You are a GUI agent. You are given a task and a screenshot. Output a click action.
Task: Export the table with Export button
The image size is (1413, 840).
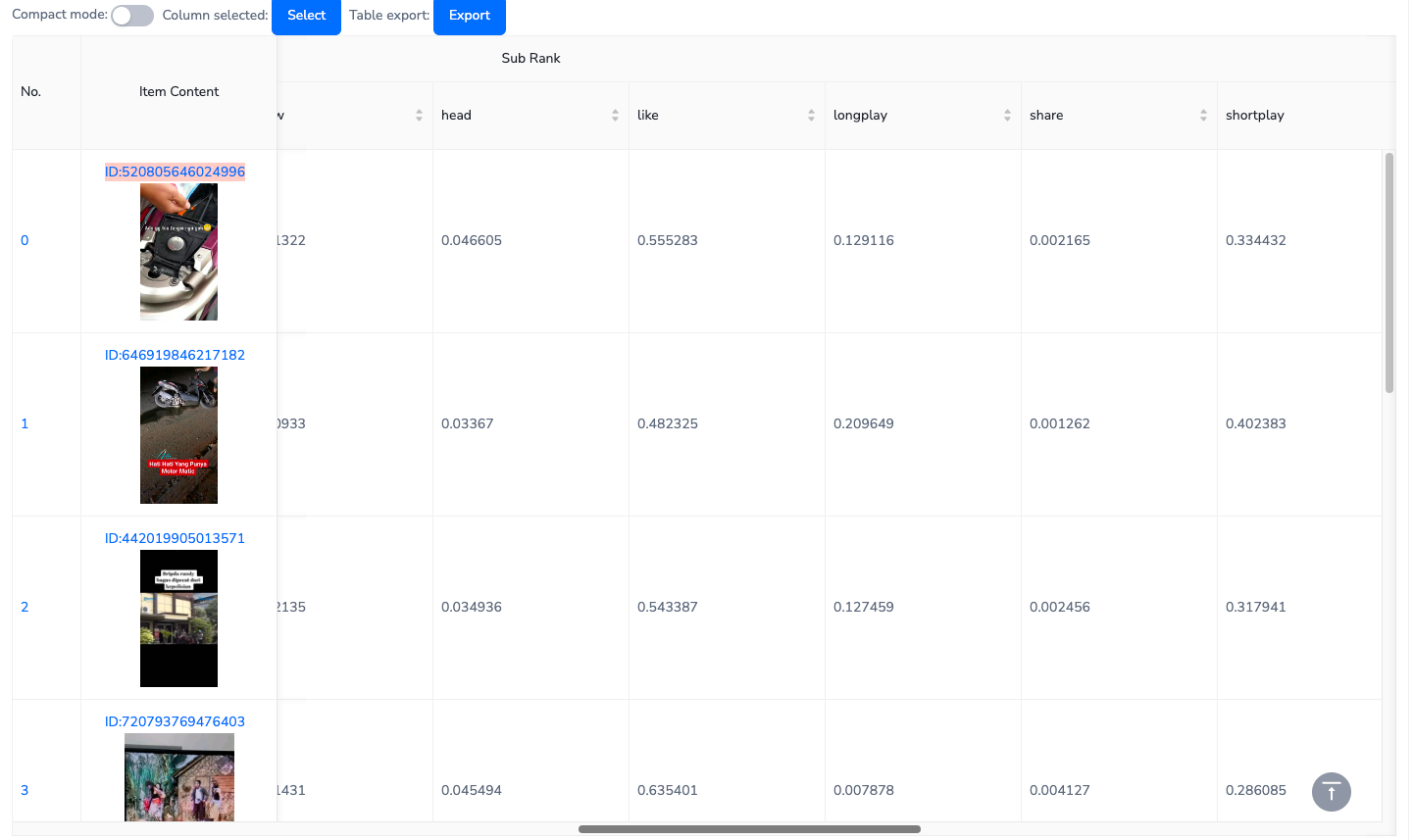pyautogui.click(x=469, y=16)
